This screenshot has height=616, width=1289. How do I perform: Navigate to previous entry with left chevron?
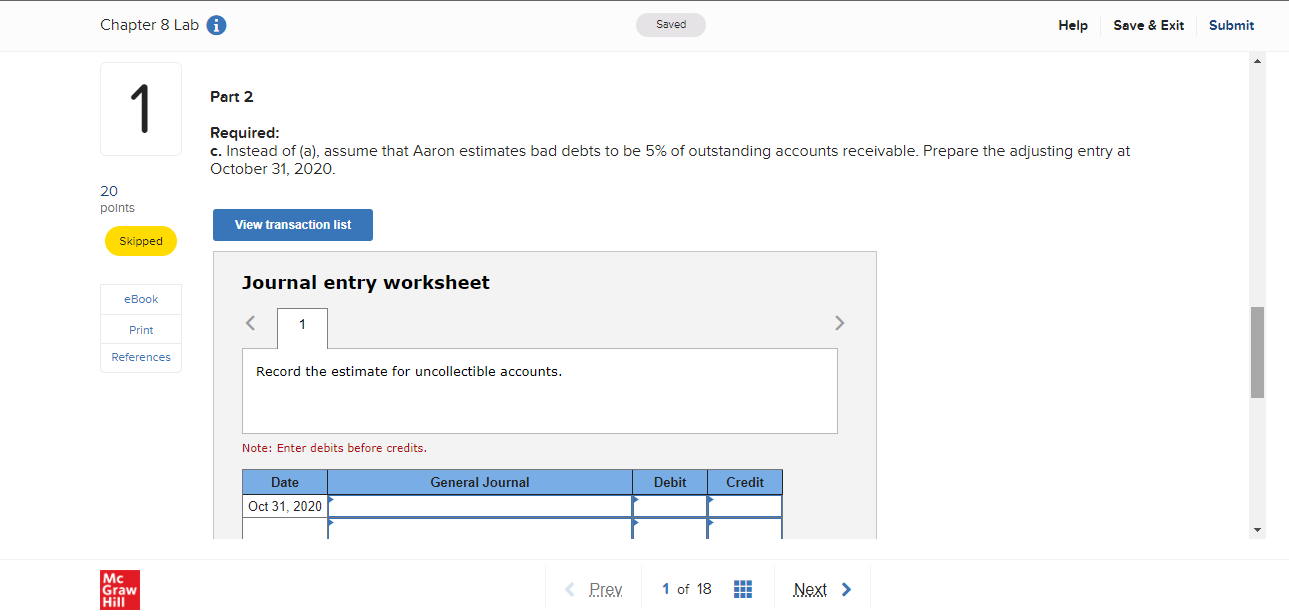tap(250, 322)
